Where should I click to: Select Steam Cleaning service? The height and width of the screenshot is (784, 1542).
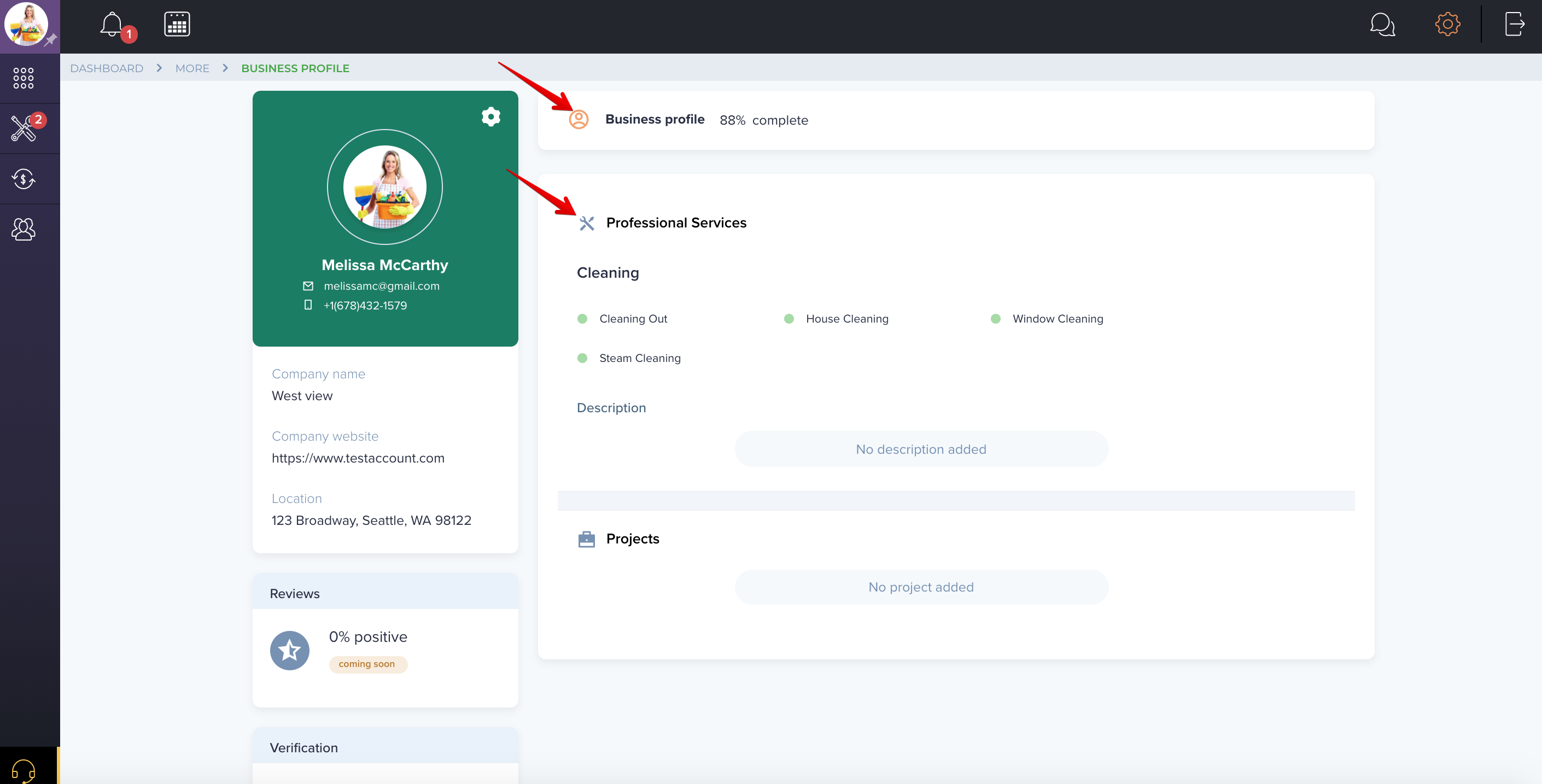pyautogui.click(x=640, y=359)
